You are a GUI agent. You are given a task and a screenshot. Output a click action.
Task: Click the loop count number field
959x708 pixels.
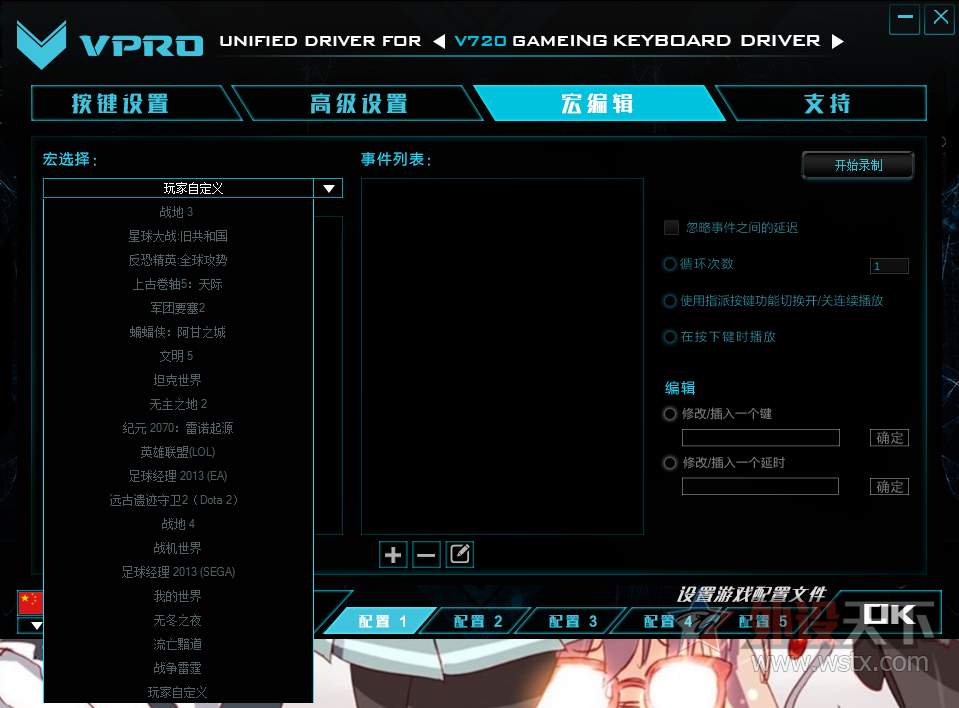coord(888,265)
